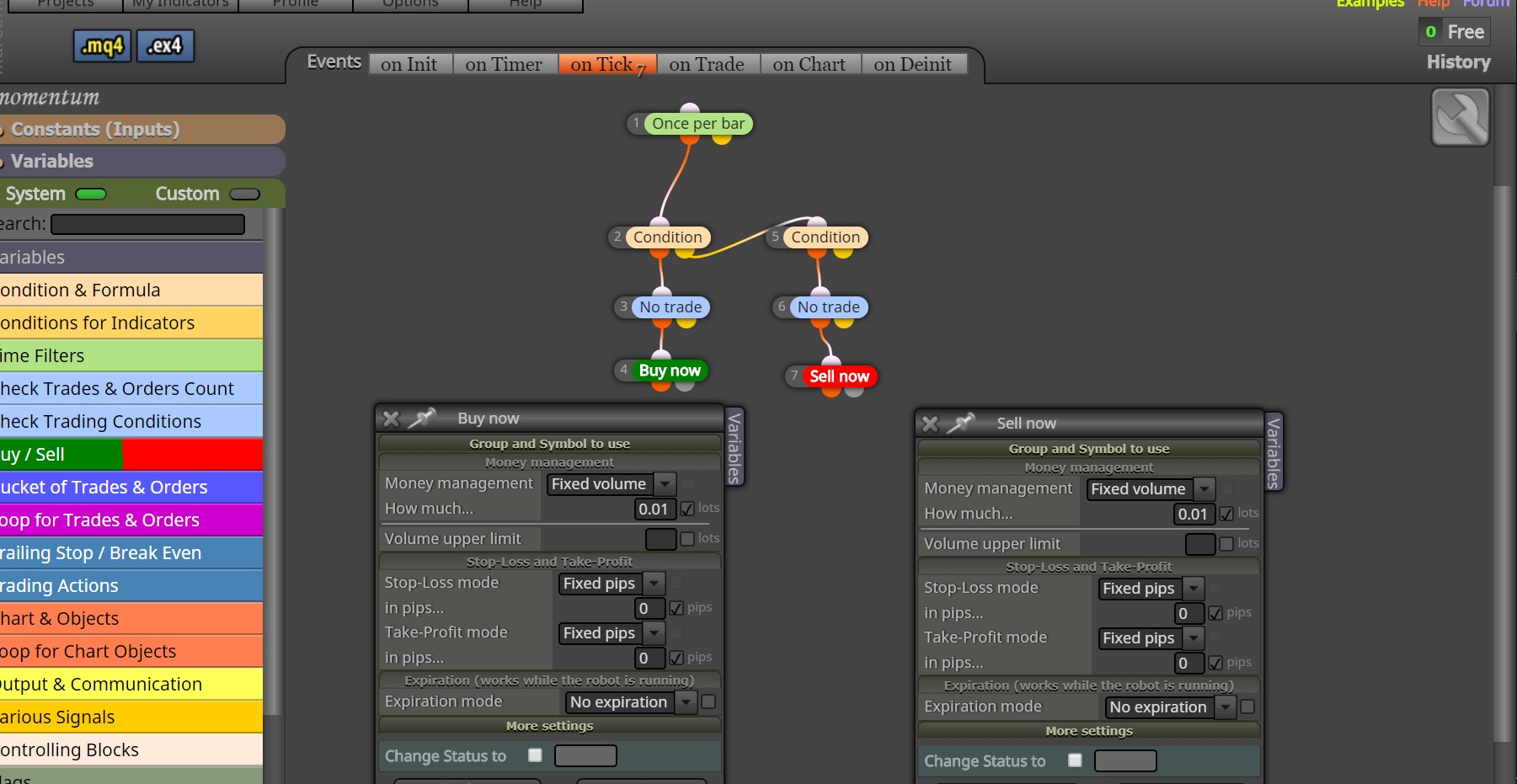Open Variables side tab of Buy now panel
The width and height of the screenshot is (1517, 784).
coord(734,447)
